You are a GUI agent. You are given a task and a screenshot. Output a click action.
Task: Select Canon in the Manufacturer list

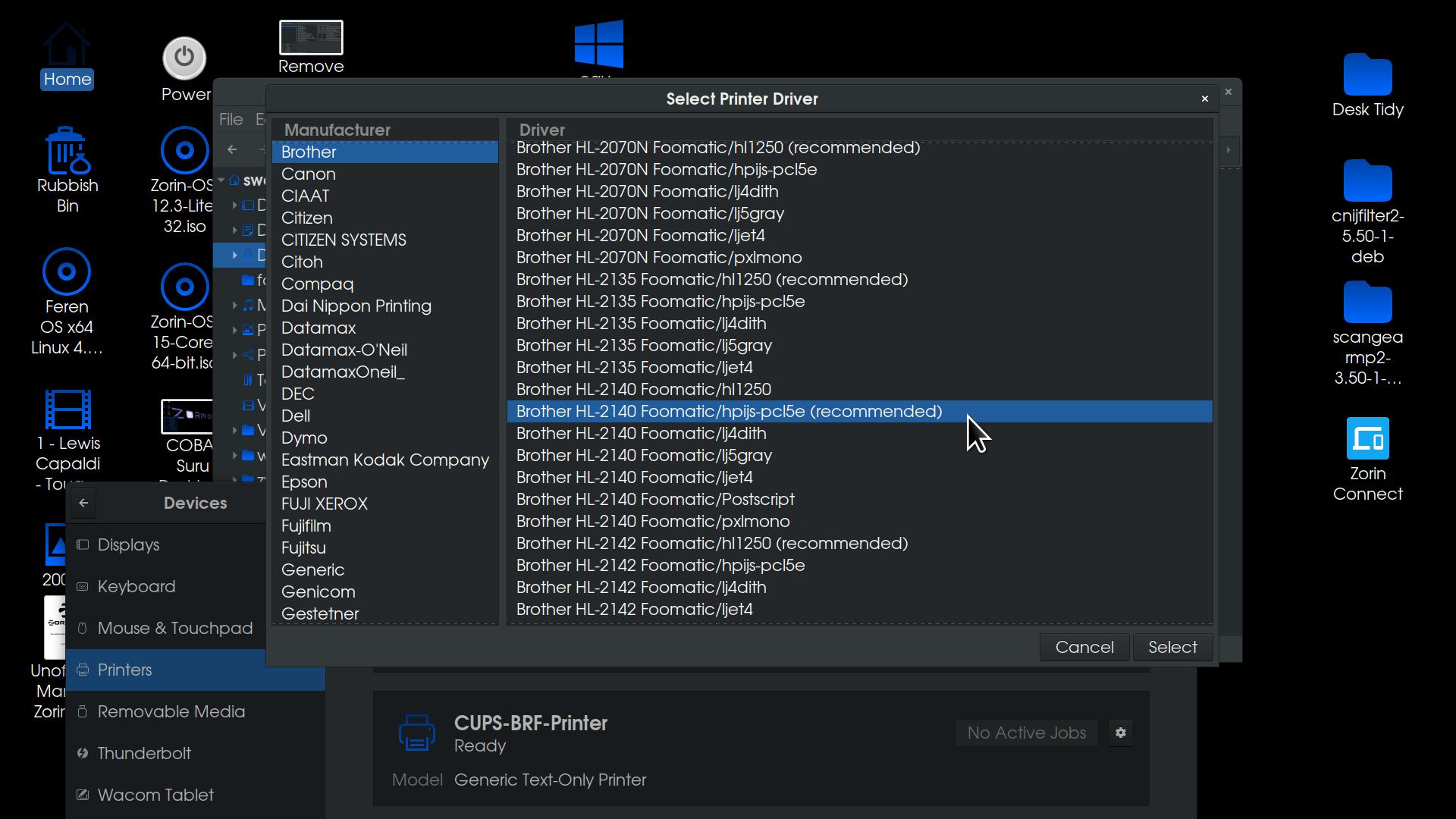click(x=309, y=174)
